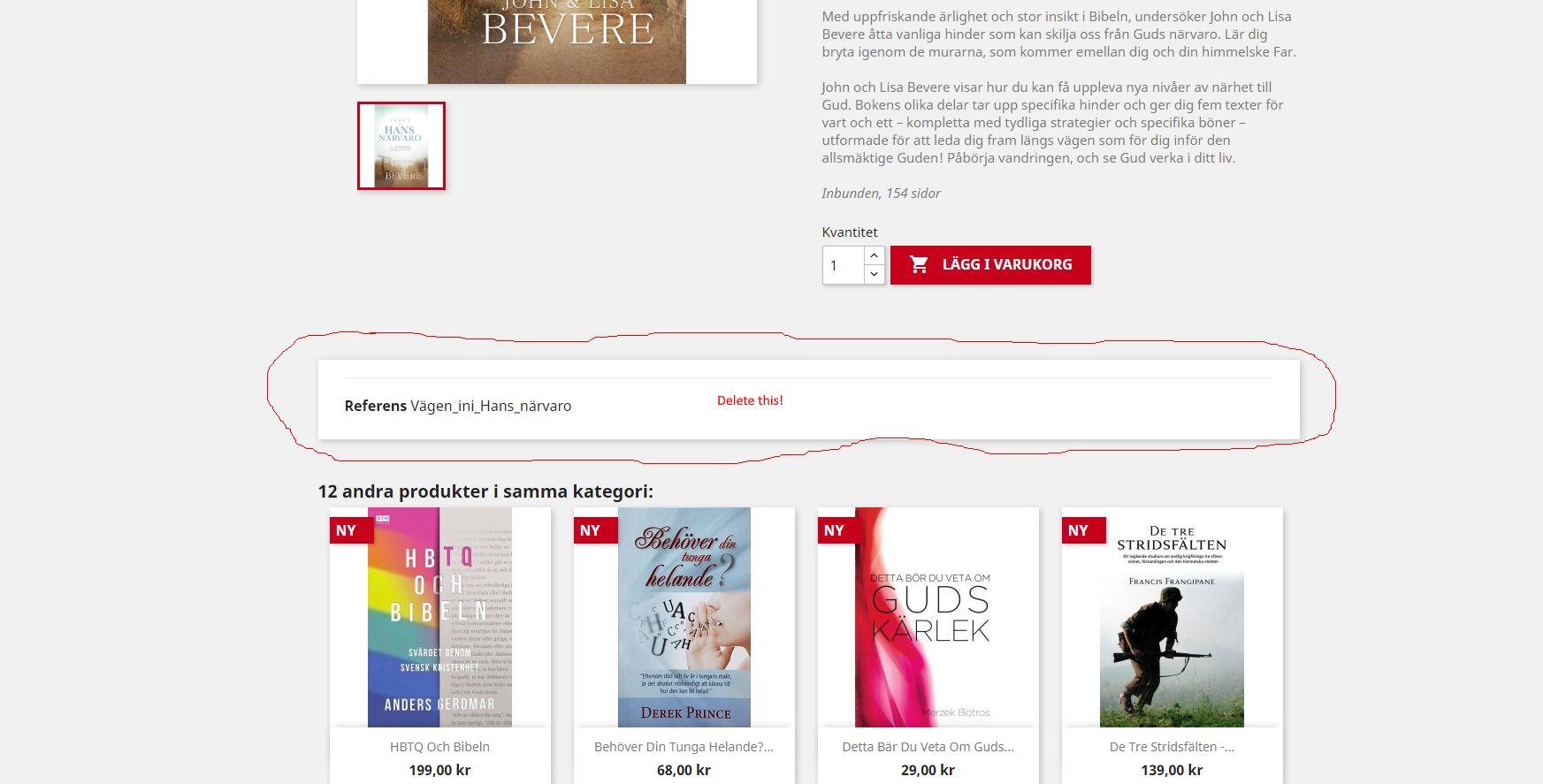Screen dimensions: 1543x784
Task: Click the reference value Vägen_ini_Hans_närvaro
Action: [491, 406]
